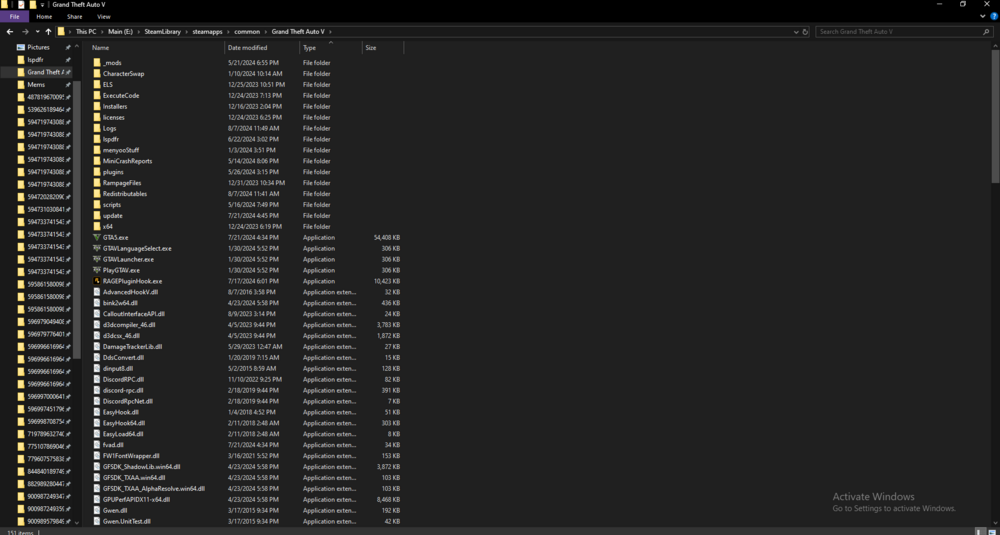
Task: Select the x64 folder icon
Action: tap(97, 226)
